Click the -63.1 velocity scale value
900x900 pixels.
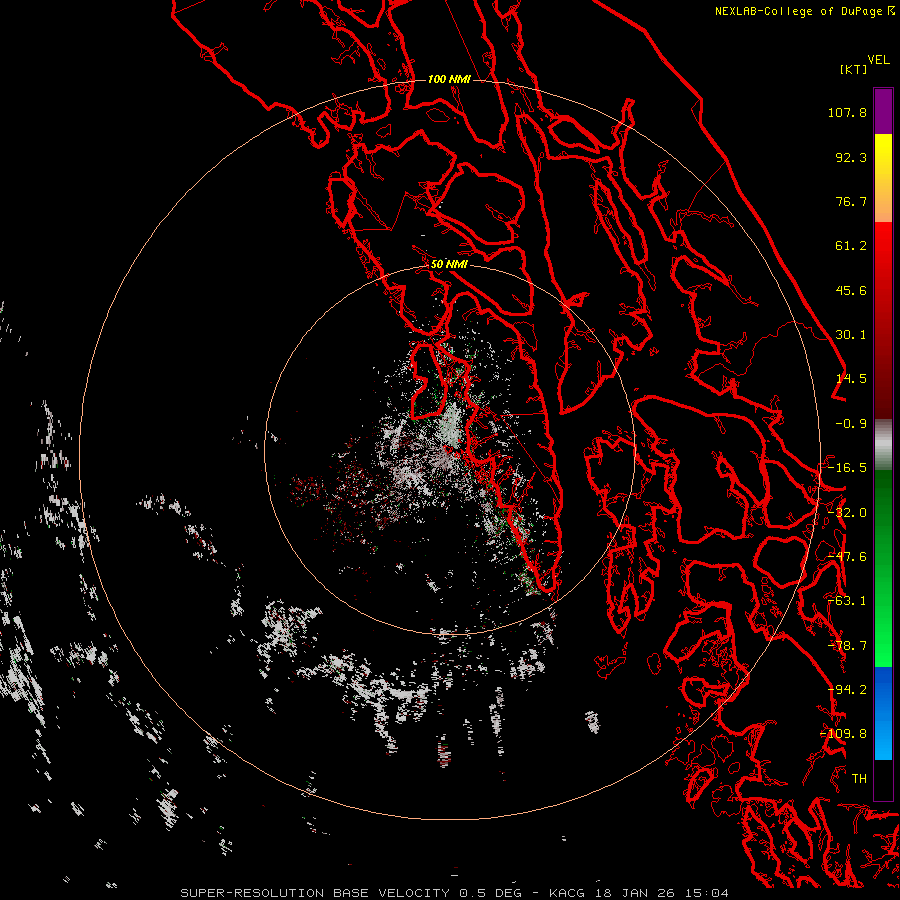coord(847,601)
